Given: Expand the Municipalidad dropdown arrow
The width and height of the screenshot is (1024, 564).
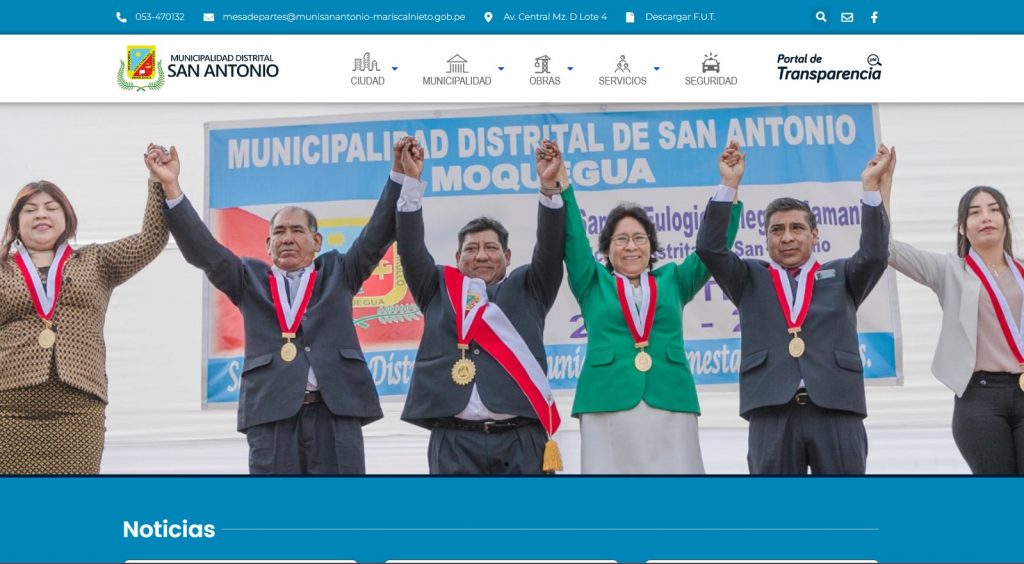Looking at the screenshot, I should [x=501, y=69].
